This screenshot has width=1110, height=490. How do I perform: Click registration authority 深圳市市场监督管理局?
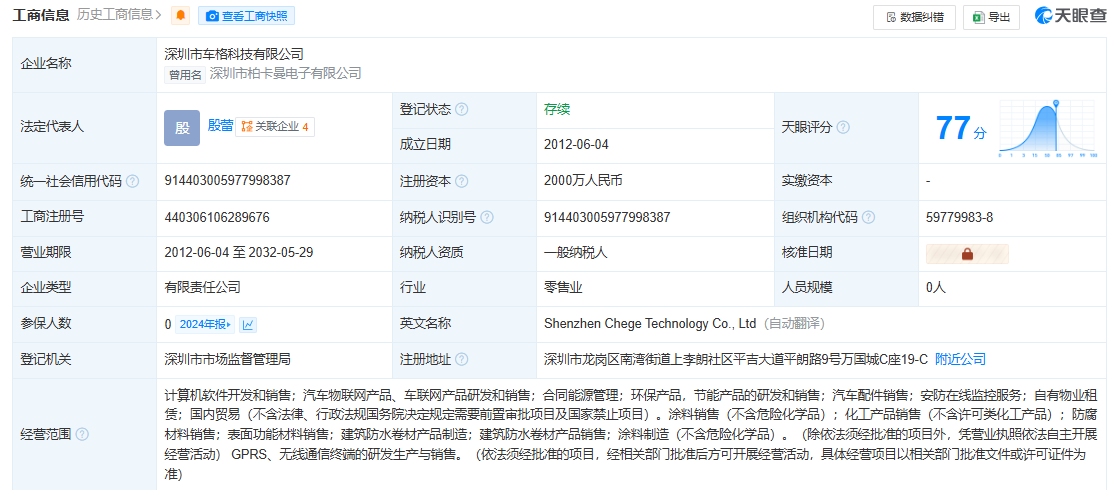click(x=227, y=359)
